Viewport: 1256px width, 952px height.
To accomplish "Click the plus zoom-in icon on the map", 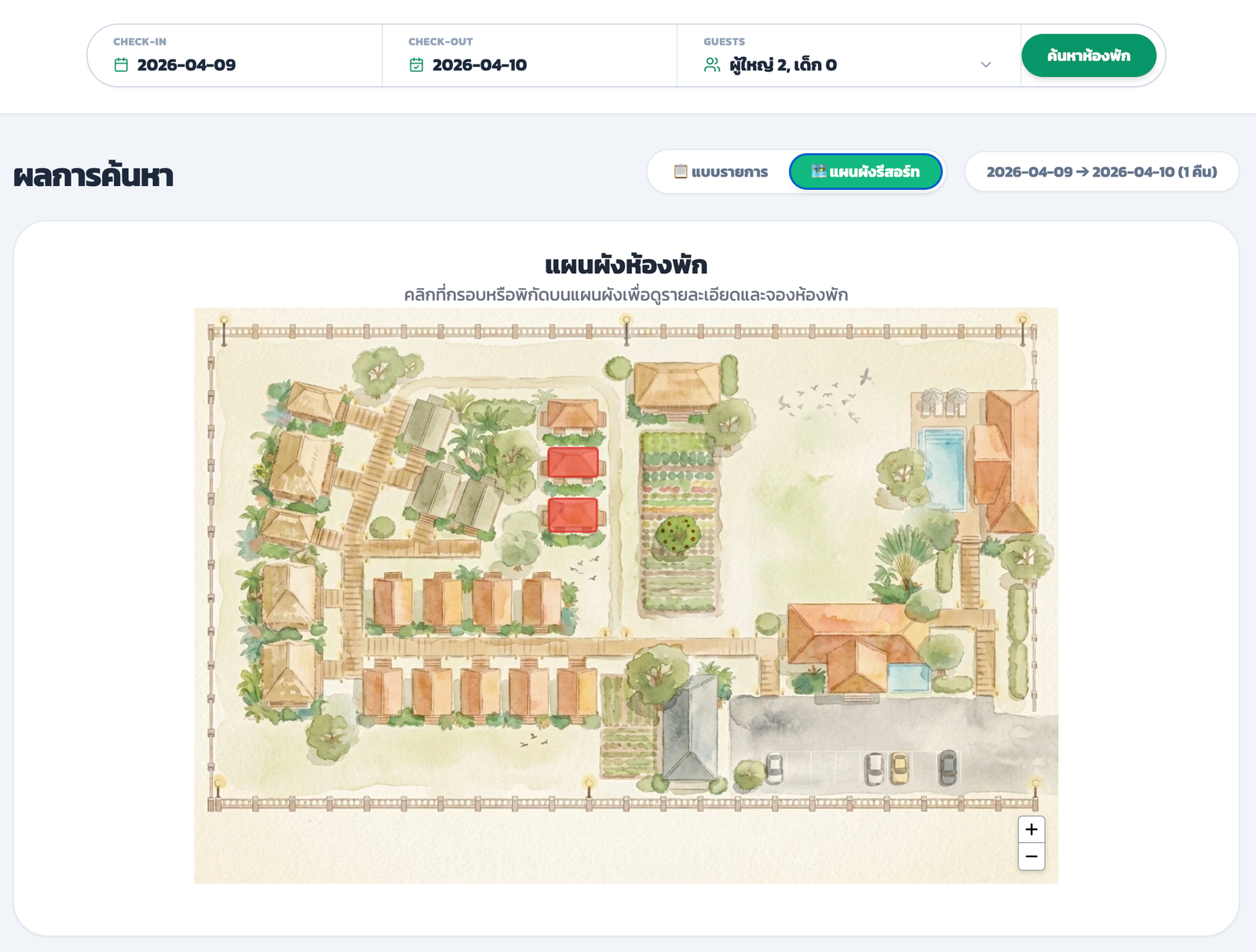I will click(1031, 829).
